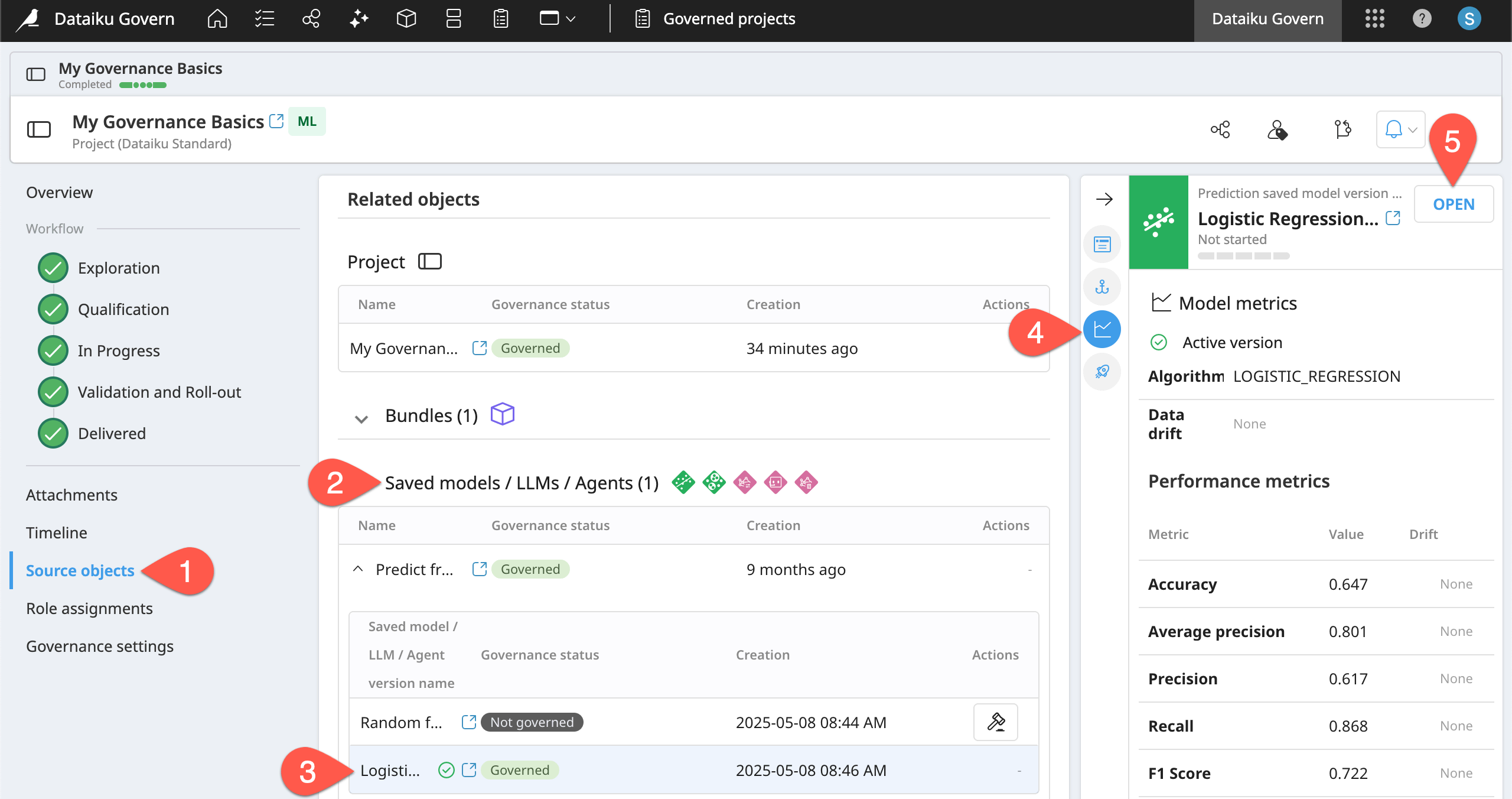This screenshot has height=799, width=1512.
Task: Collapse the Predict fr... saved model row
Action: [358, 569]
